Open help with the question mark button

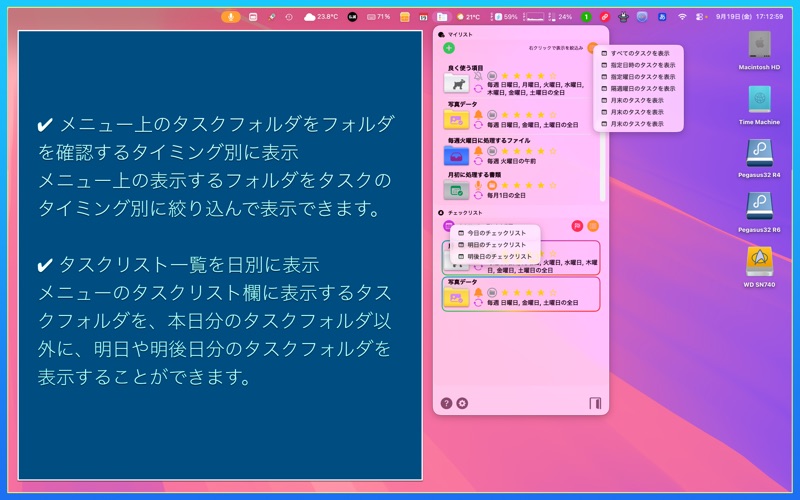point(446,403)
